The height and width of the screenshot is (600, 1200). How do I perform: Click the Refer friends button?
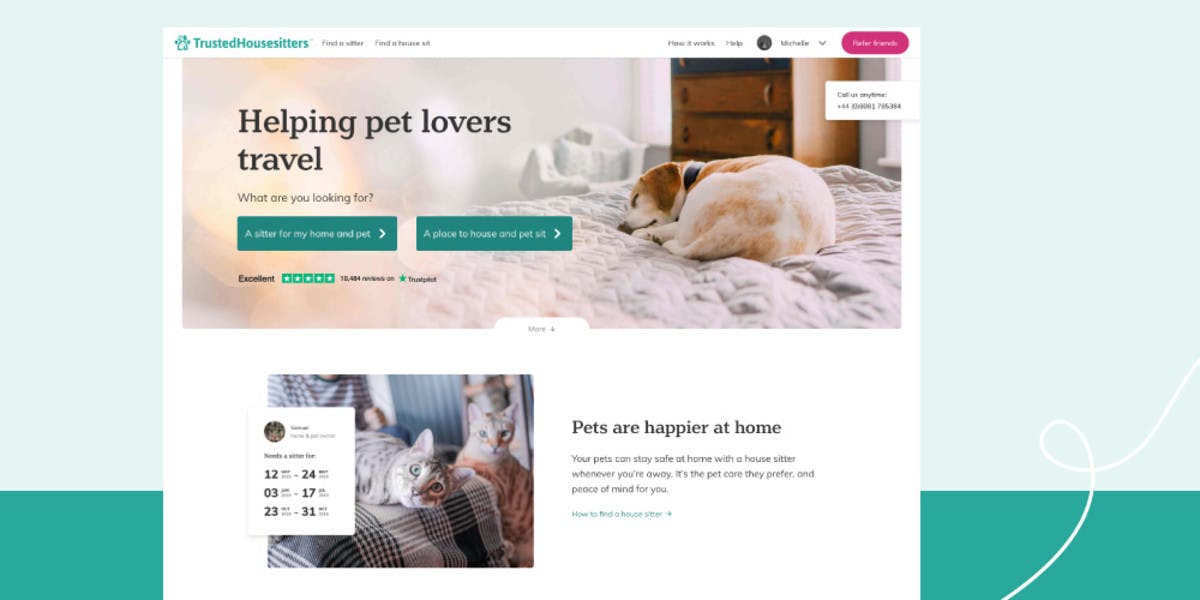tap(875, 43)
